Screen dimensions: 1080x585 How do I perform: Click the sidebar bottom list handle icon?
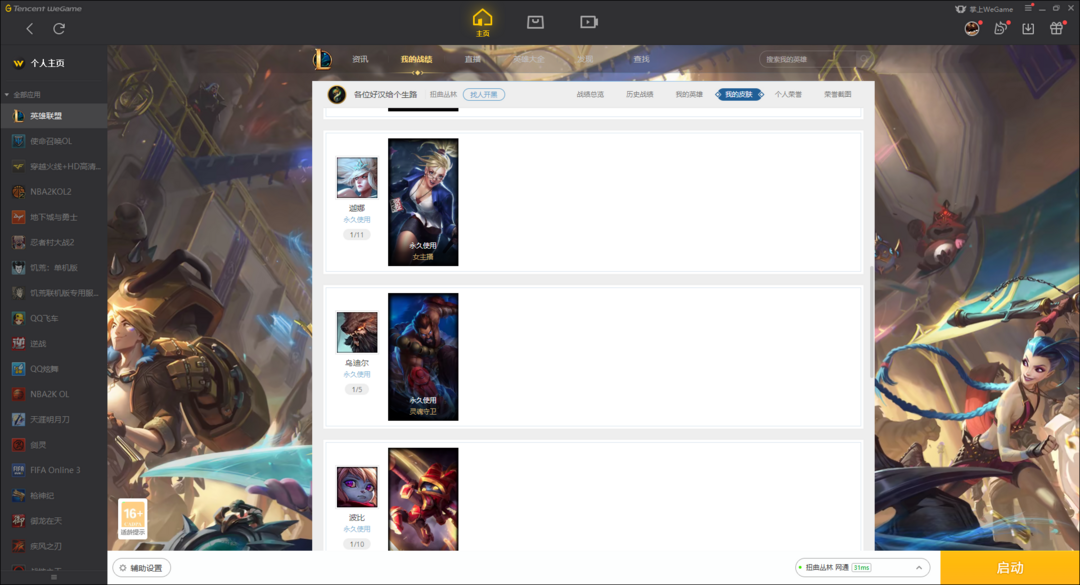point(54,577)
